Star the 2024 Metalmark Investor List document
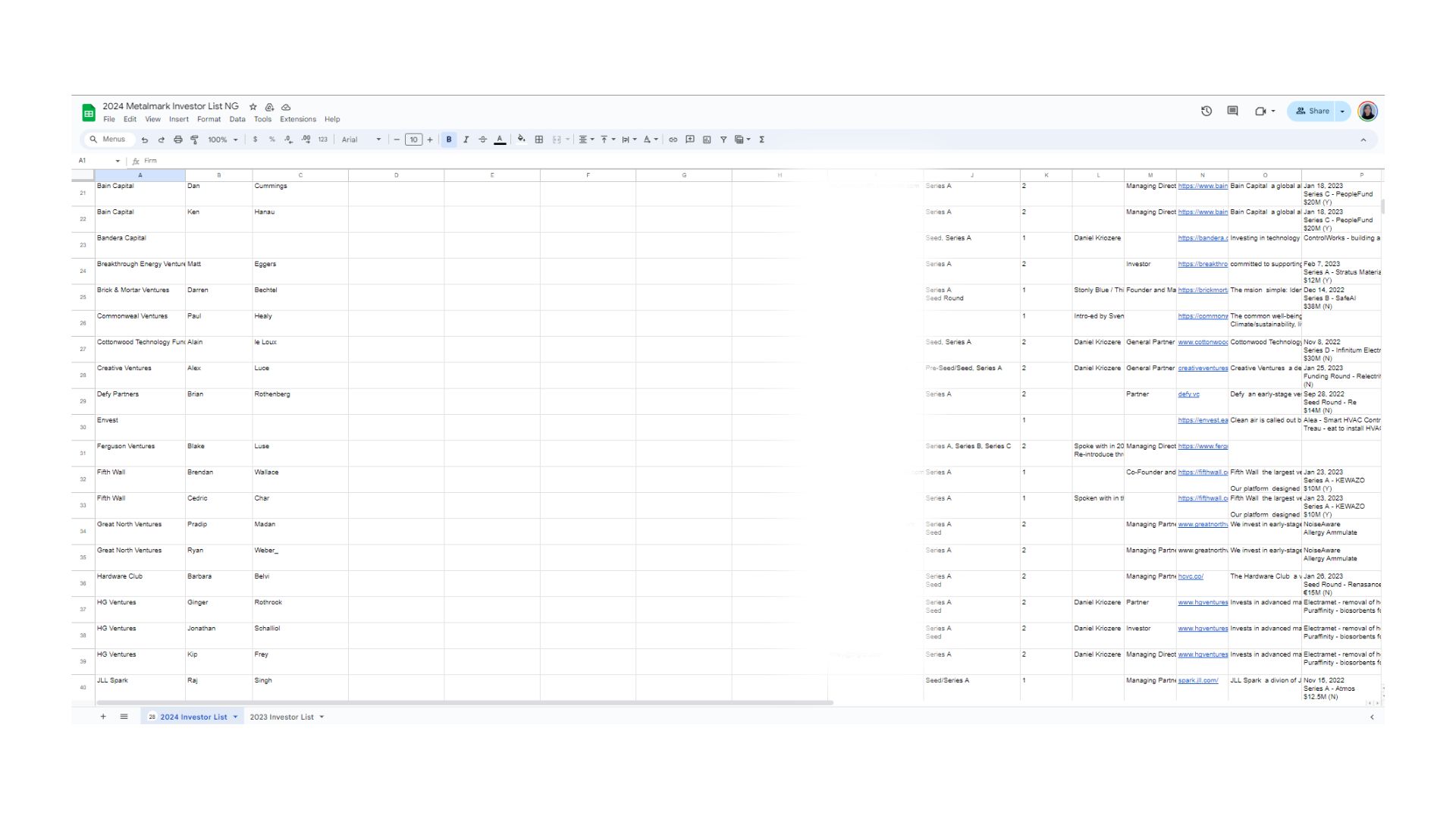Viewport: 1456px width, 819px height. [253, 107]
